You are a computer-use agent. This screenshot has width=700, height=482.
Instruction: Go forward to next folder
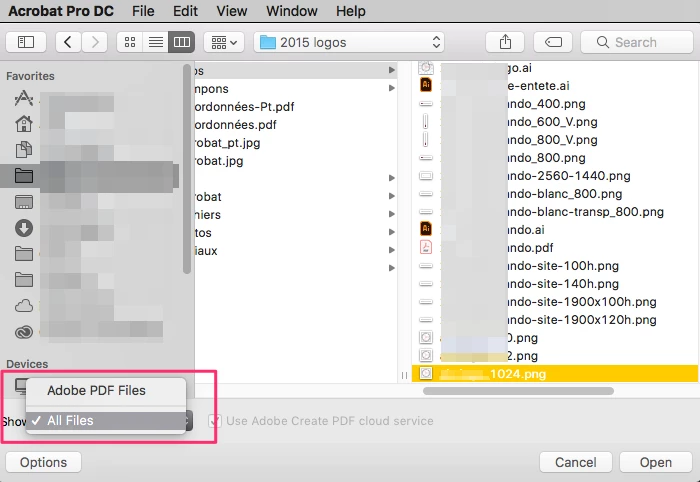point(95,42)
